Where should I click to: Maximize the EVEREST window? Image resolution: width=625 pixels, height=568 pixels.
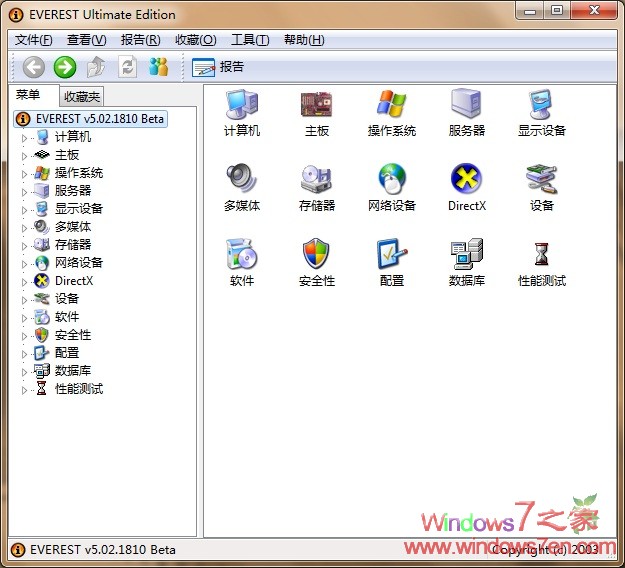[557, 10]
